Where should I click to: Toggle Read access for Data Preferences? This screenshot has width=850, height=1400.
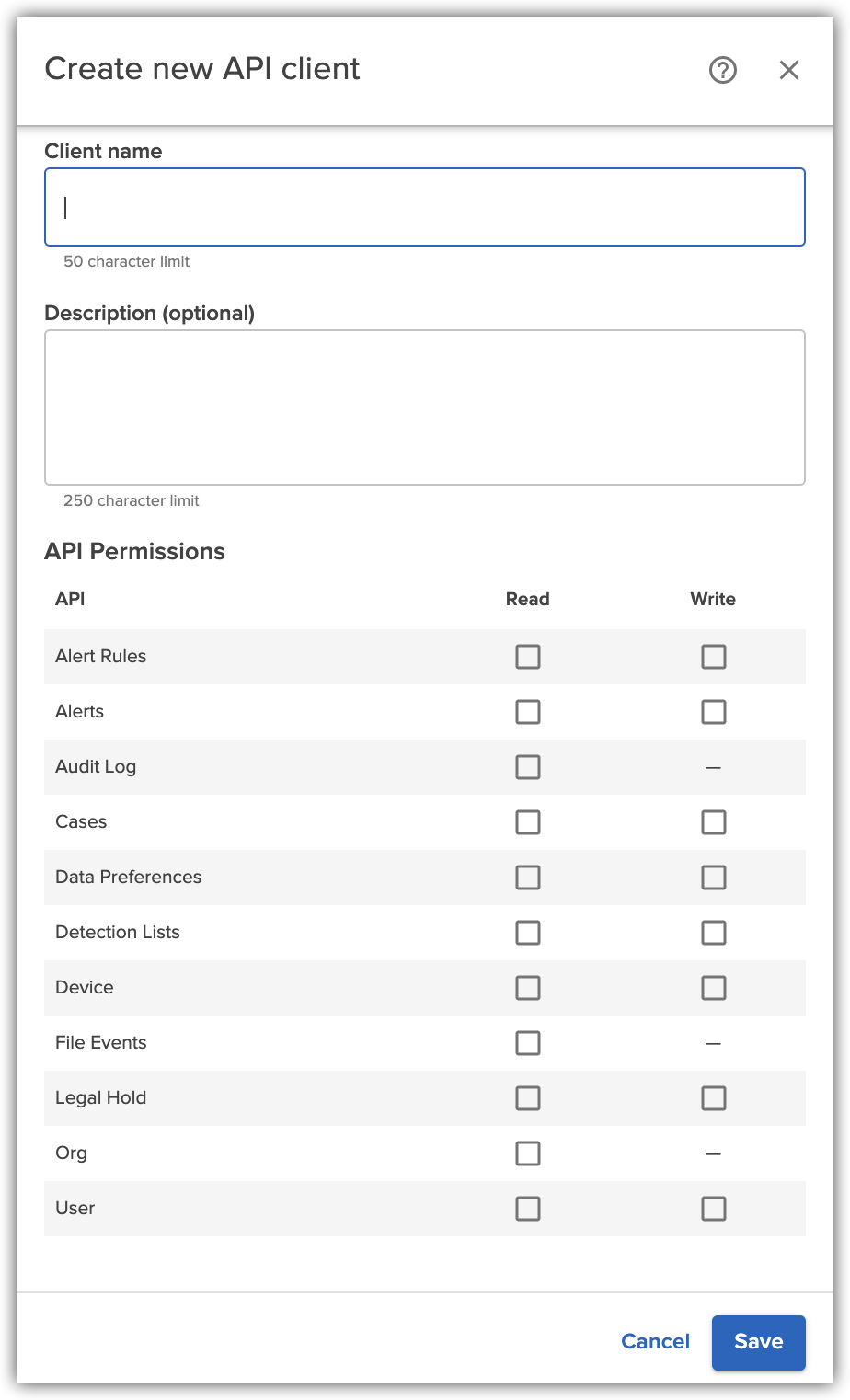[528, 878]
